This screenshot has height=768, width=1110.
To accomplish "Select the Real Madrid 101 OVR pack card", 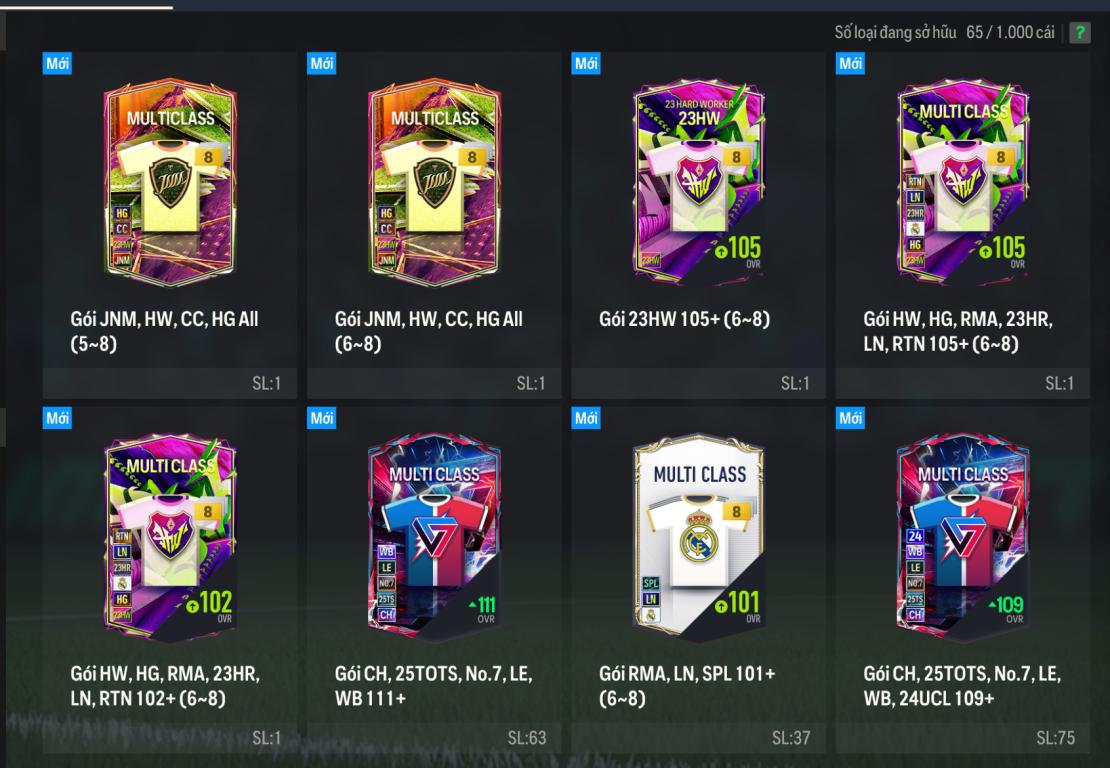I will 699,537.
